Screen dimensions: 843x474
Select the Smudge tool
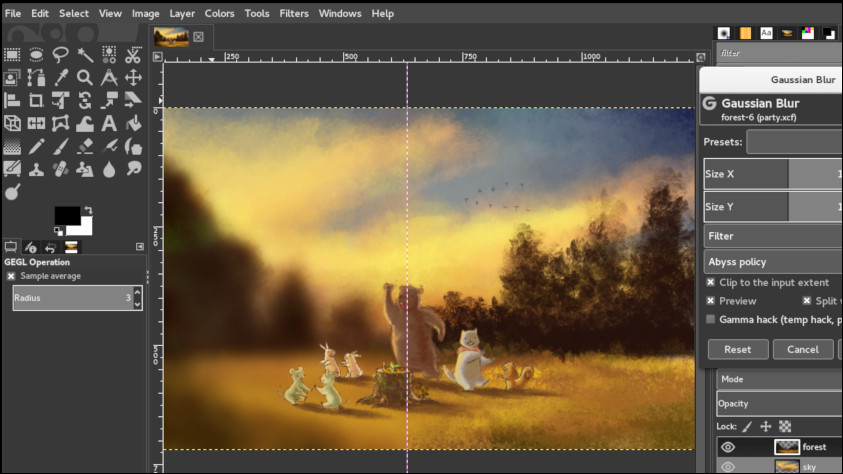click(133, 169)
